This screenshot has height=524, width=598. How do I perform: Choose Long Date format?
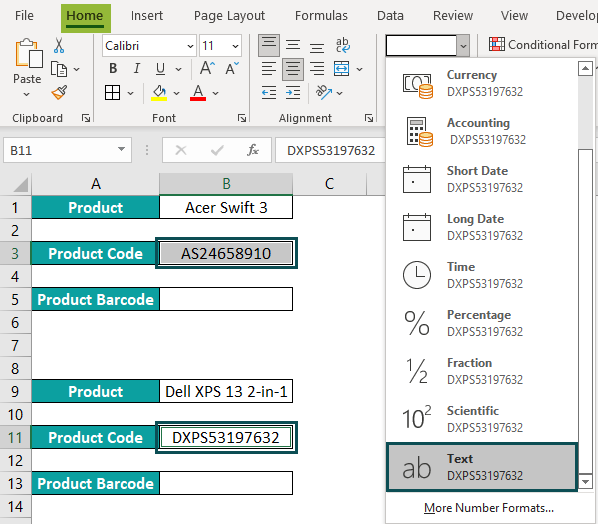(482, 228)
